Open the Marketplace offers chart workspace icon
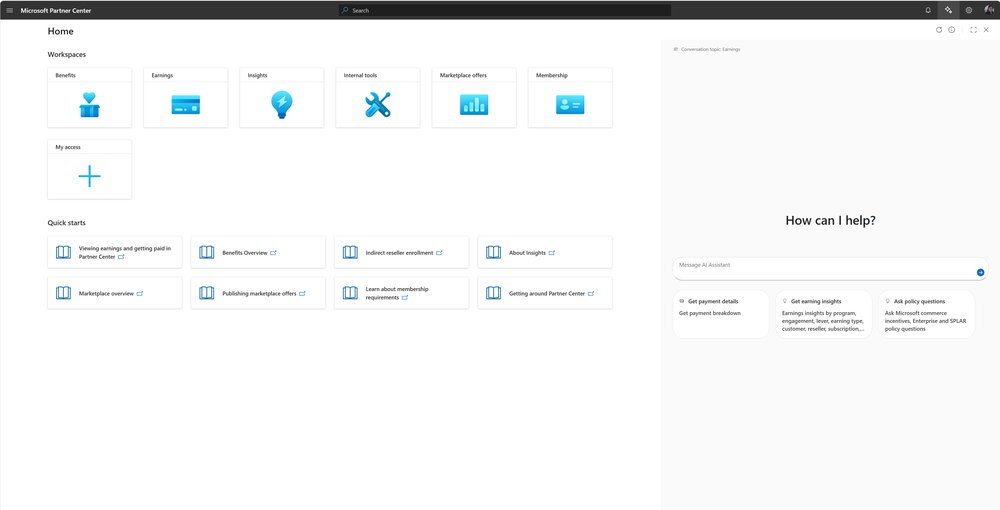Screen dimensions: 1000x510 [x=474, y=105]
